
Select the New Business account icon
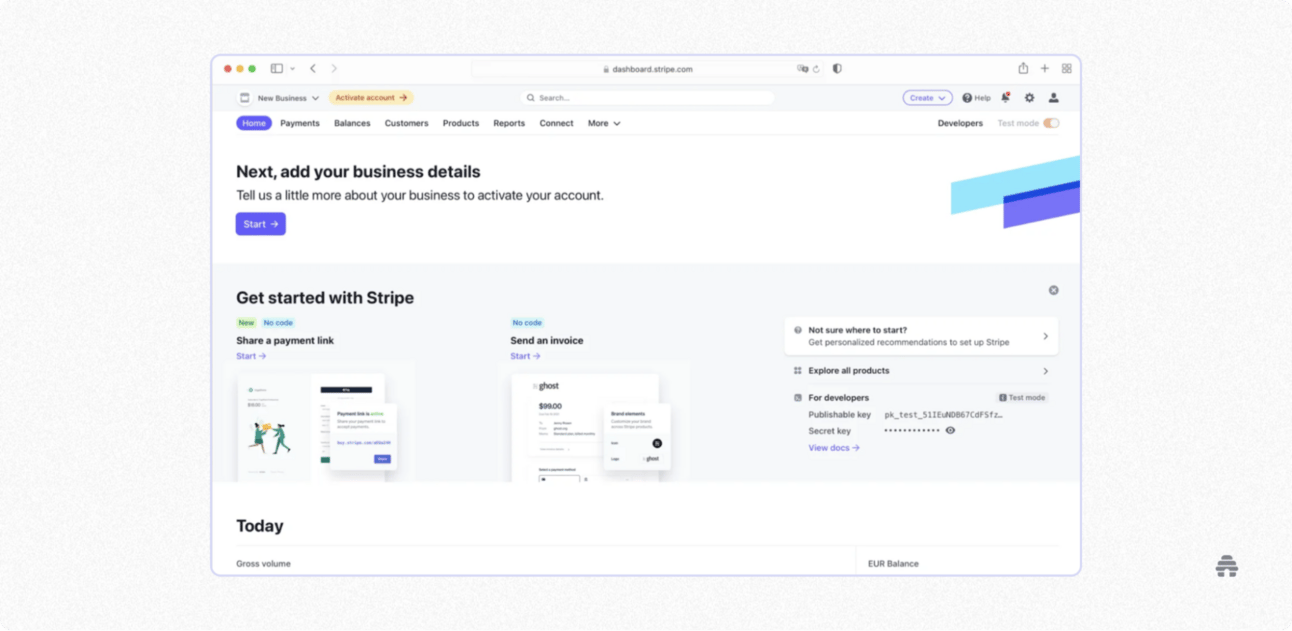click(244, 98)
